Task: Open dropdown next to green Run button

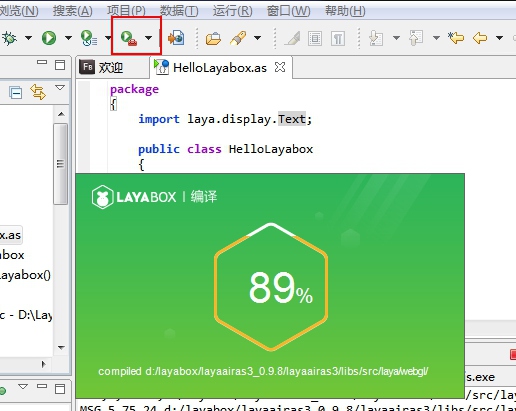Action: coord(68,38)
